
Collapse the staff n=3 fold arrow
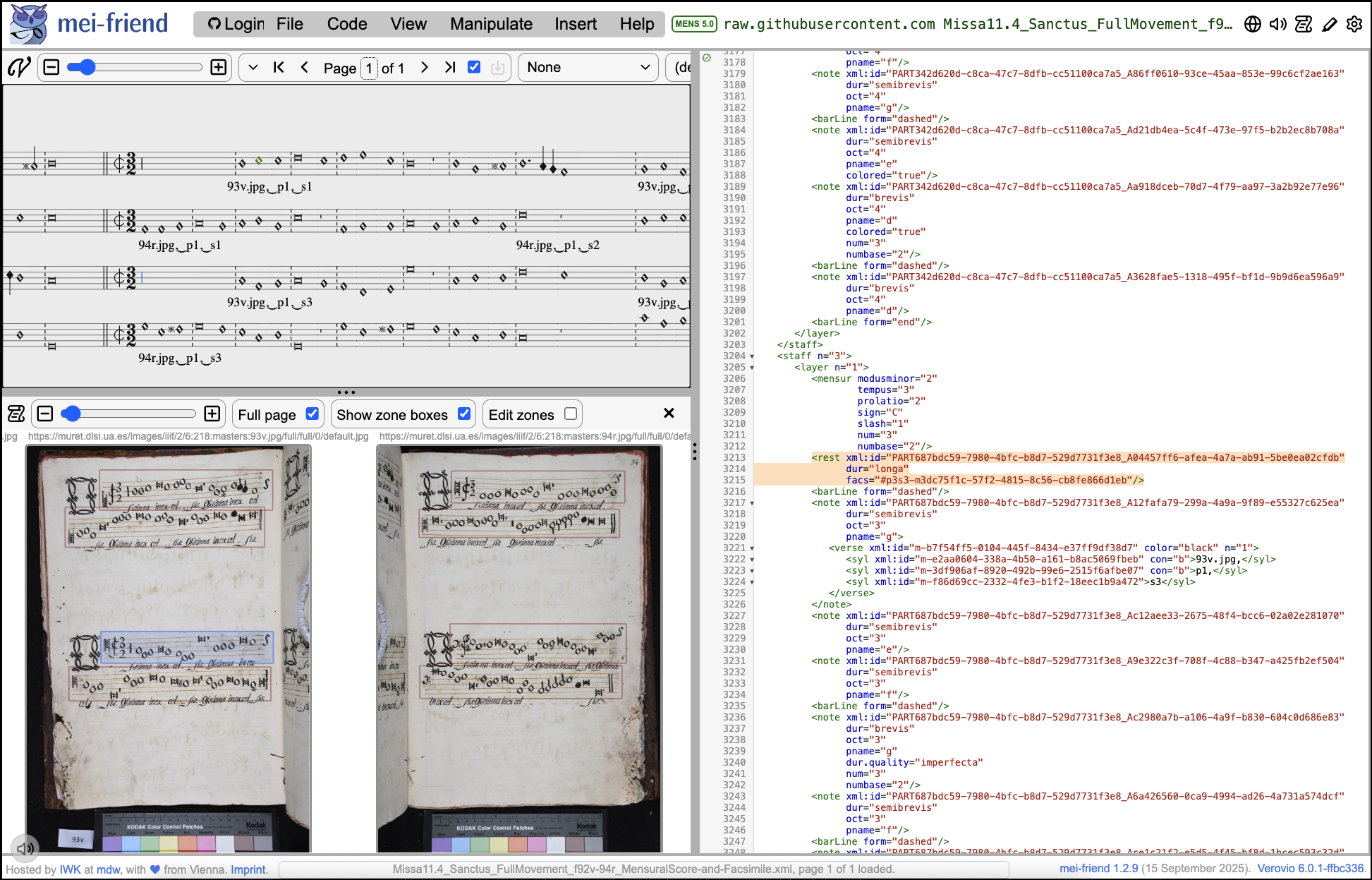752,356
